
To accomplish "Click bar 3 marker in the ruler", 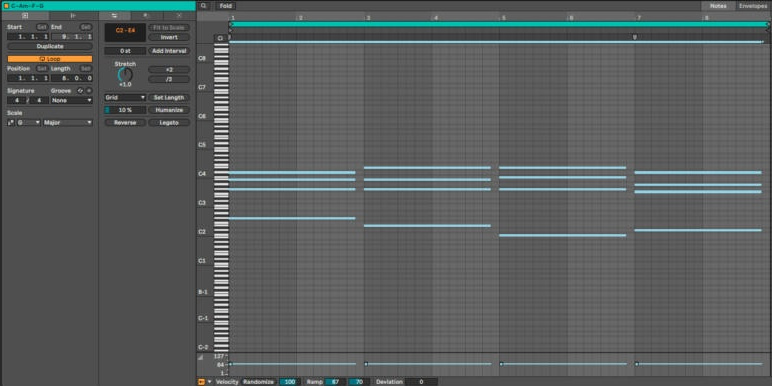I will pos(367,18).
